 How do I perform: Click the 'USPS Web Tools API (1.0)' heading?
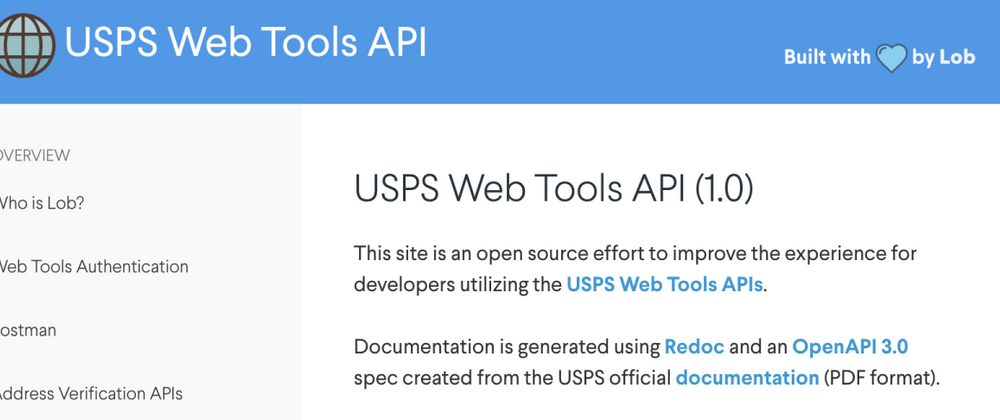point(554,189)
